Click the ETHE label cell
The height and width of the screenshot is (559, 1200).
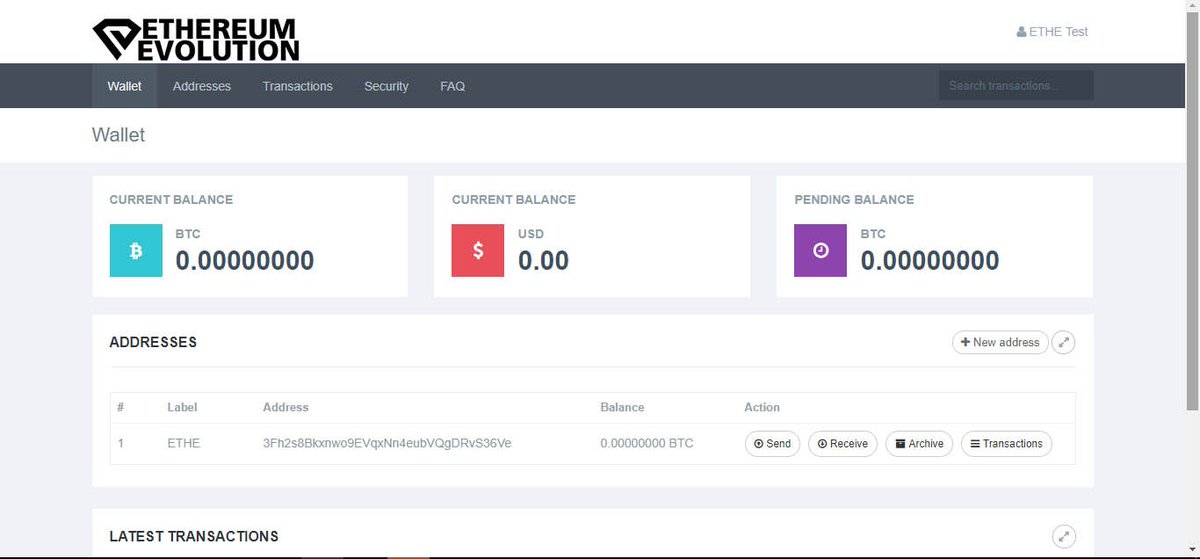click(x=184, y=443)
